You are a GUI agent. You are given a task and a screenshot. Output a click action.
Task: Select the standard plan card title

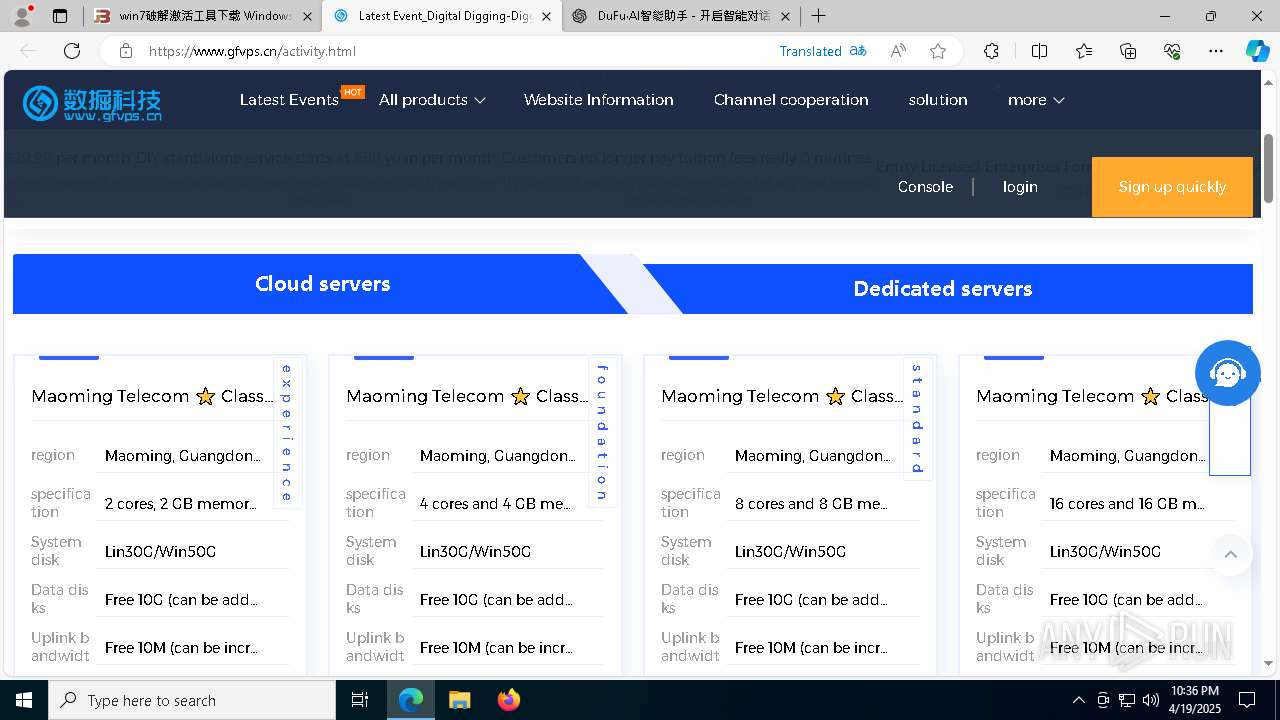click(x=780, y=396)
